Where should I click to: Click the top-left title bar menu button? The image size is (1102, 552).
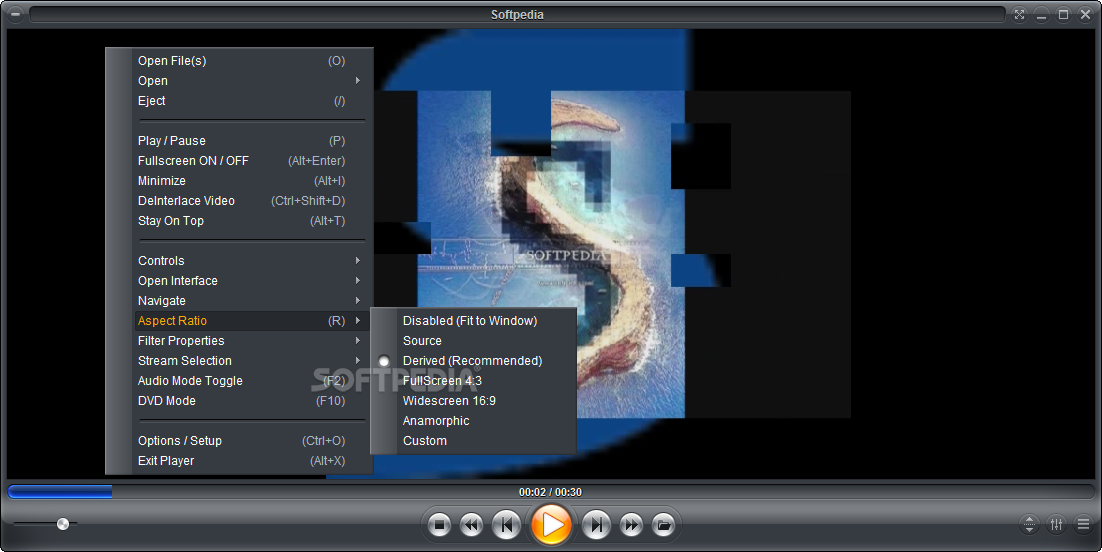(x=15, y=14)
